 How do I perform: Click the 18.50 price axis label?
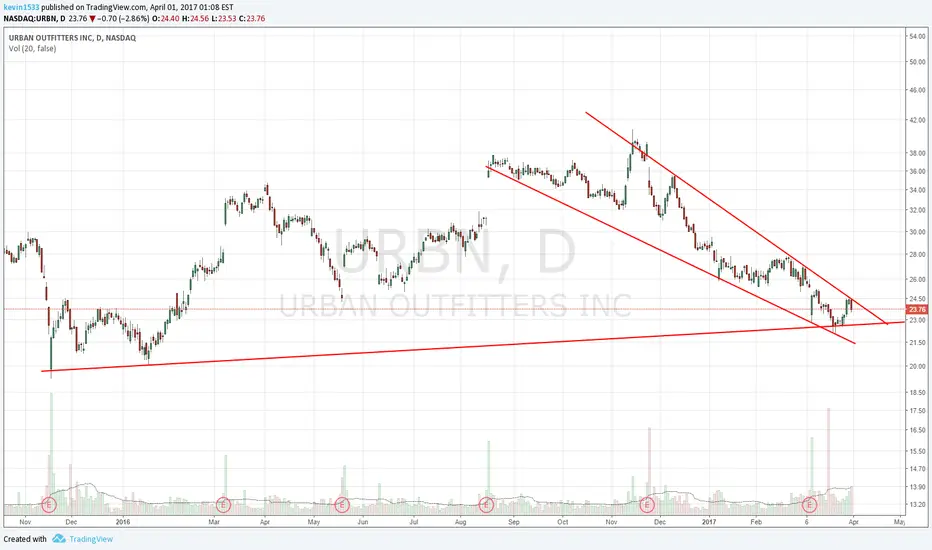coord(917,392)
